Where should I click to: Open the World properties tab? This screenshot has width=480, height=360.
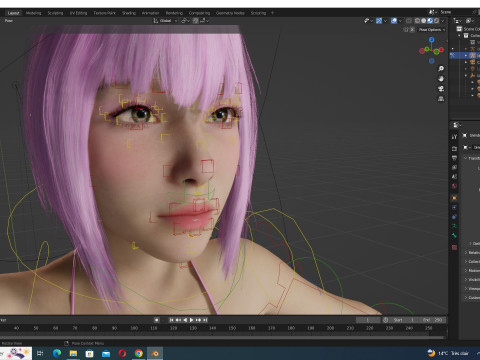(x=454, y=186)
